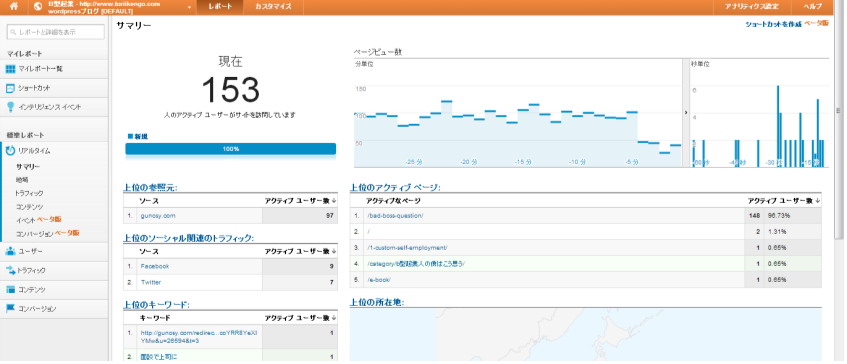Image resolution: width=847 pixels, height=364 pixels.
Task: Click the gunosy.com redirect keyword link
Action: [x=199, y=337]
